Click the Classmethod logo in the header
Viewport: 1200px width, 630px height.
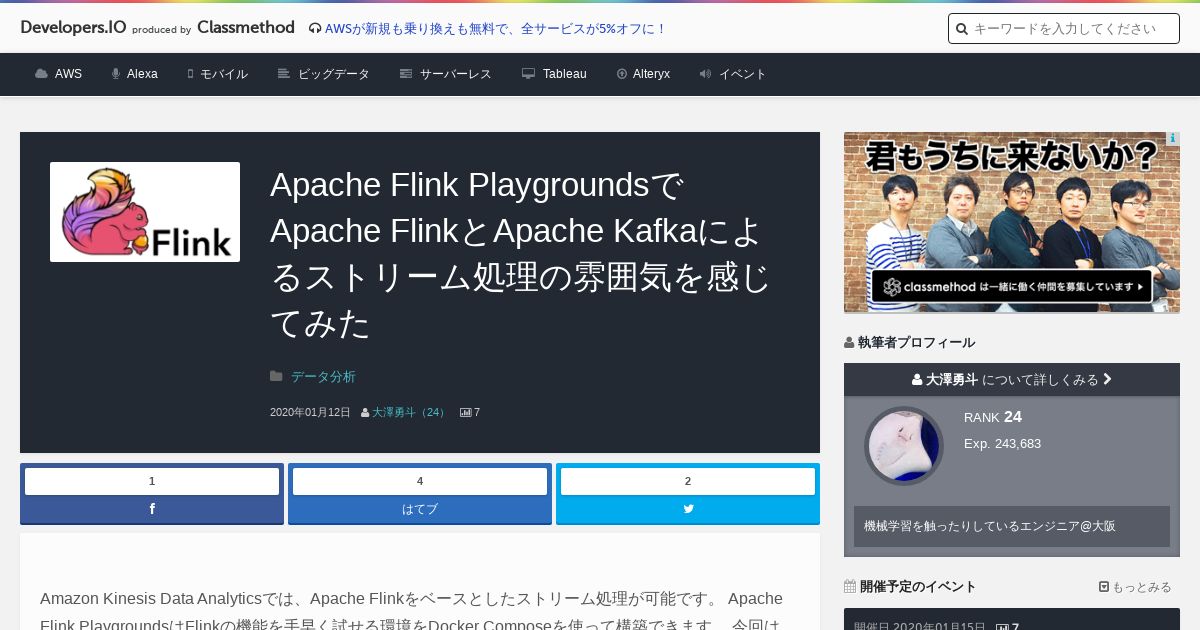246,28
